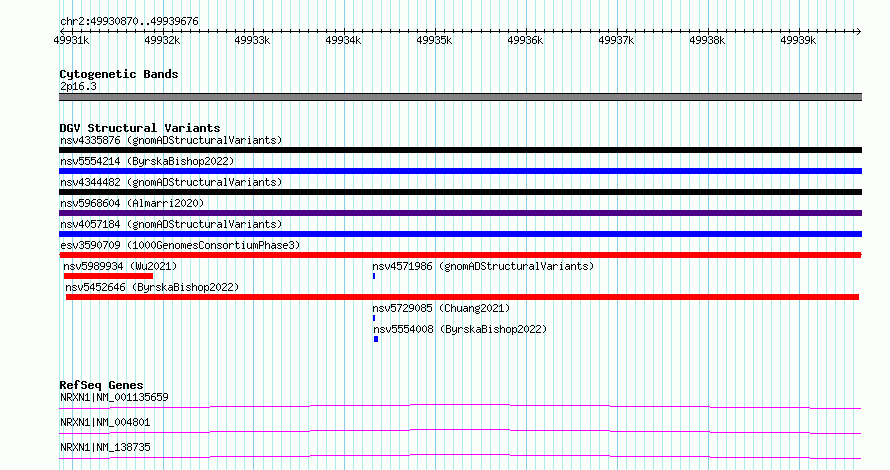This screenshot has height=470, width=890.
Task: Open variant nsv5554214 (ByrskaBishop2022) label
Action: coord(147,161)
